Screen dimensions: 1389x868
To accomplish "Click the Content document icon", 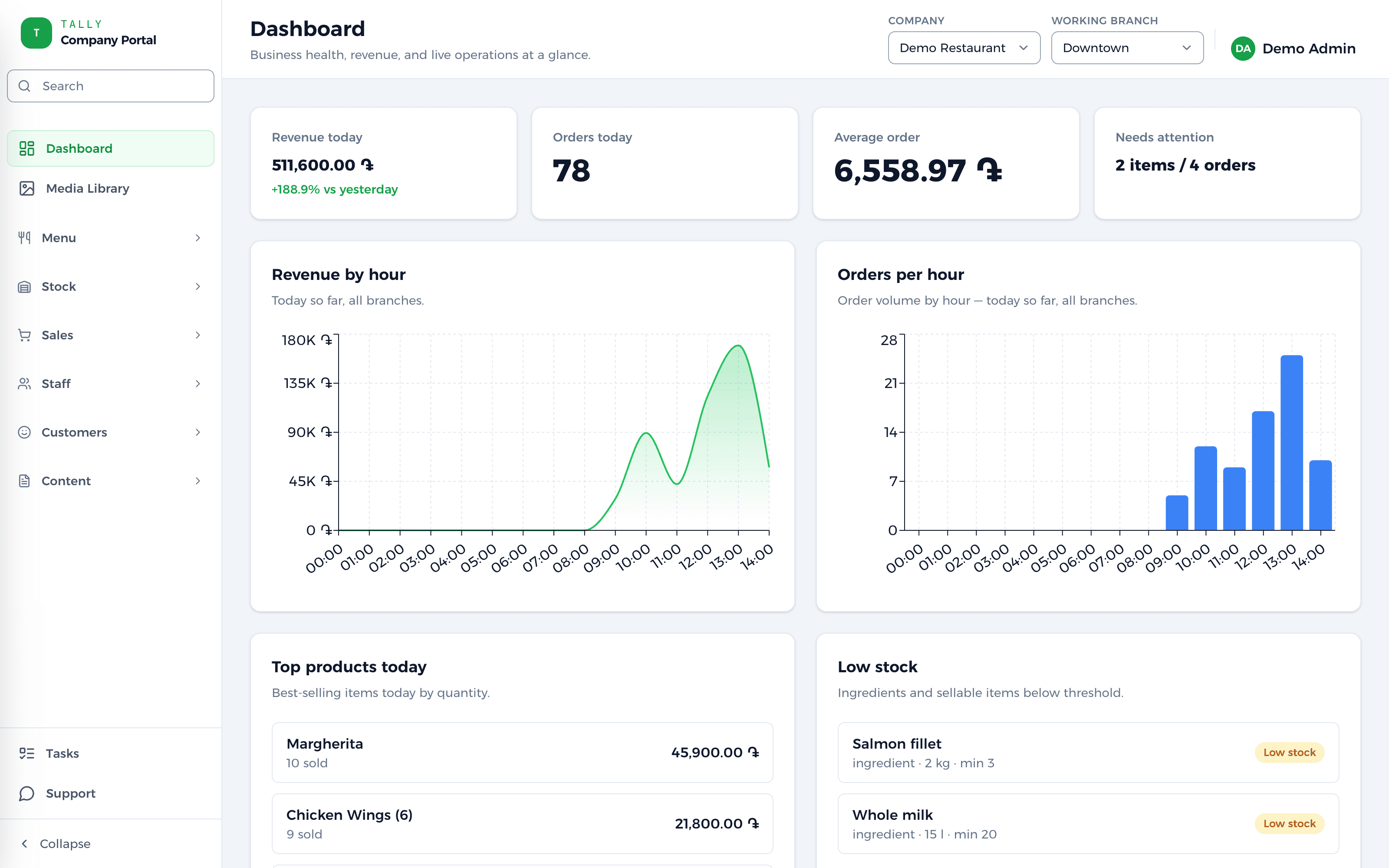I will pyautogui.click(x=24, y=481).
